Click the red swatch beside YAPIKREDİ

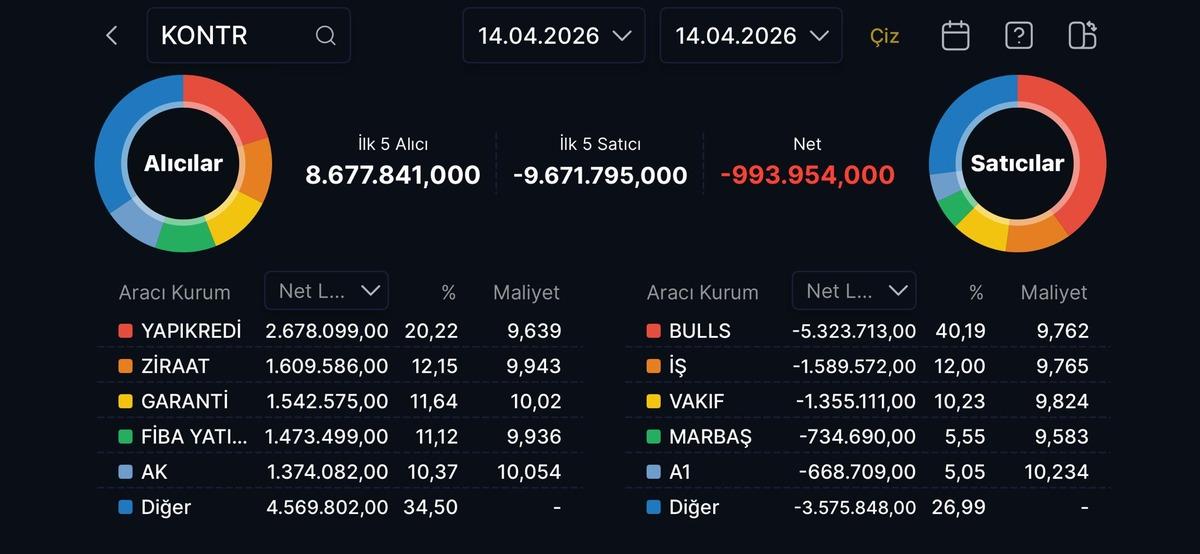[125, 331]
